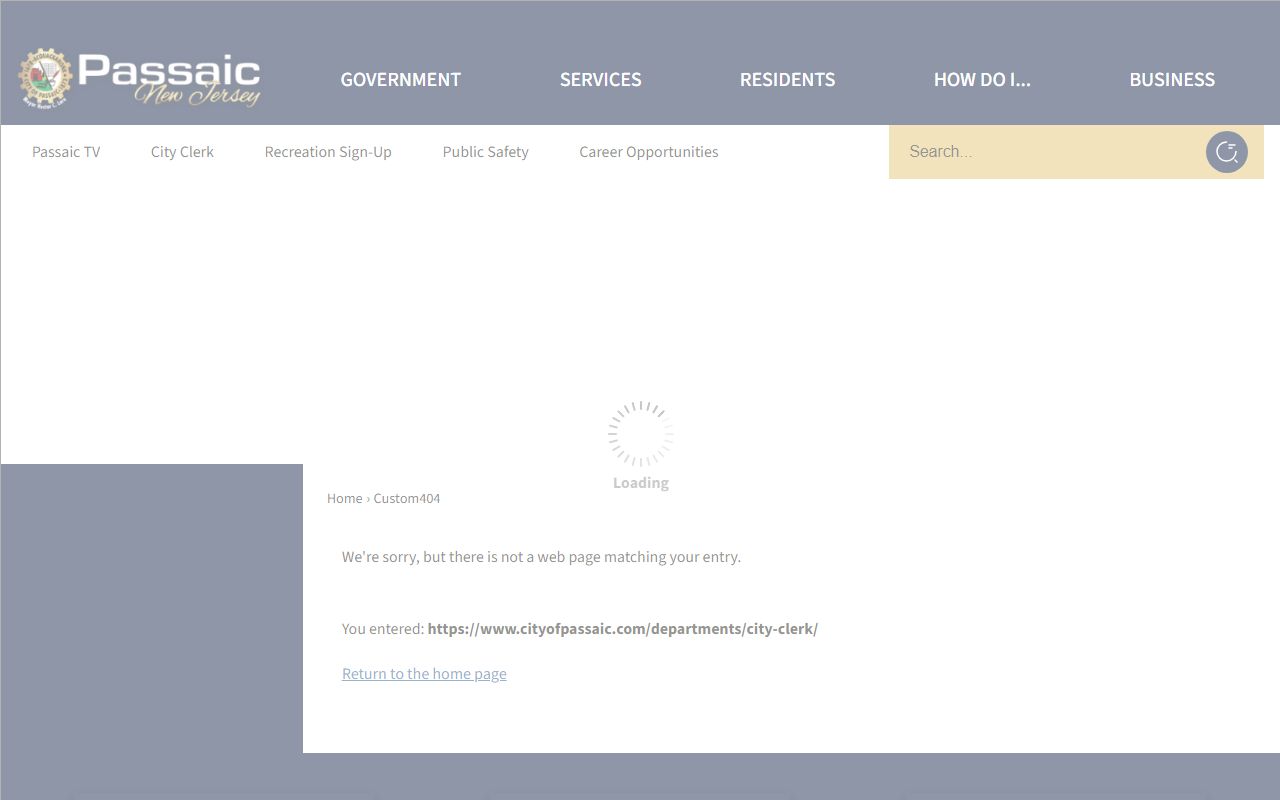Screen dimensions: 1280x800
Task: Click the Passaic New Jersey logo
Action: 140,79
